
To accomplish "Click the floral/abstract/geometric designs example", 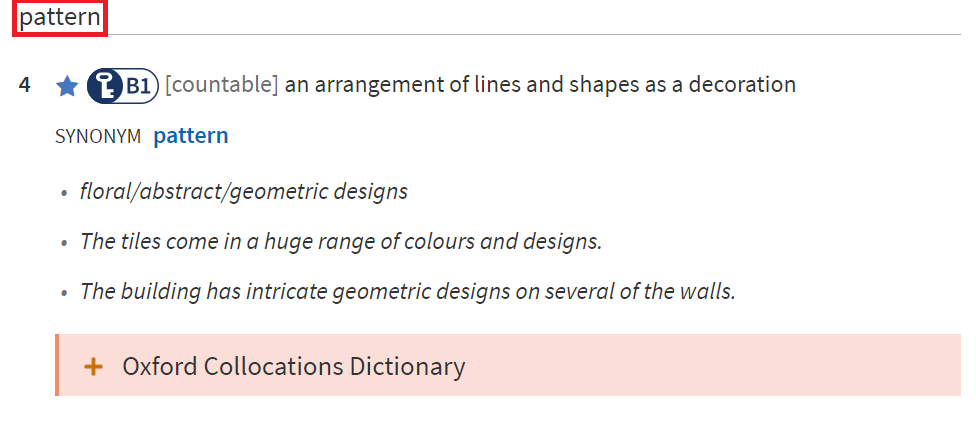I will 243,191.
